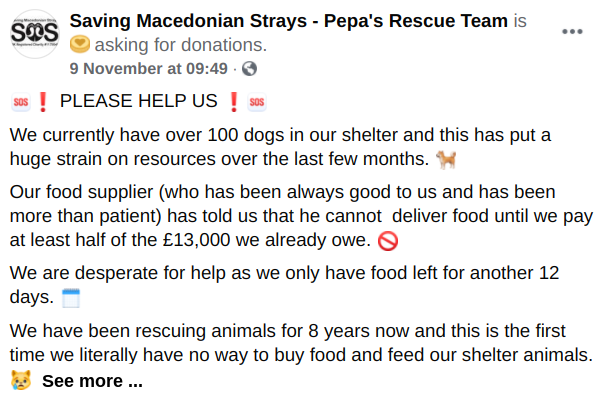612x396 pixels.
Task: Click the asking for donations text
Action: point(181,45)
